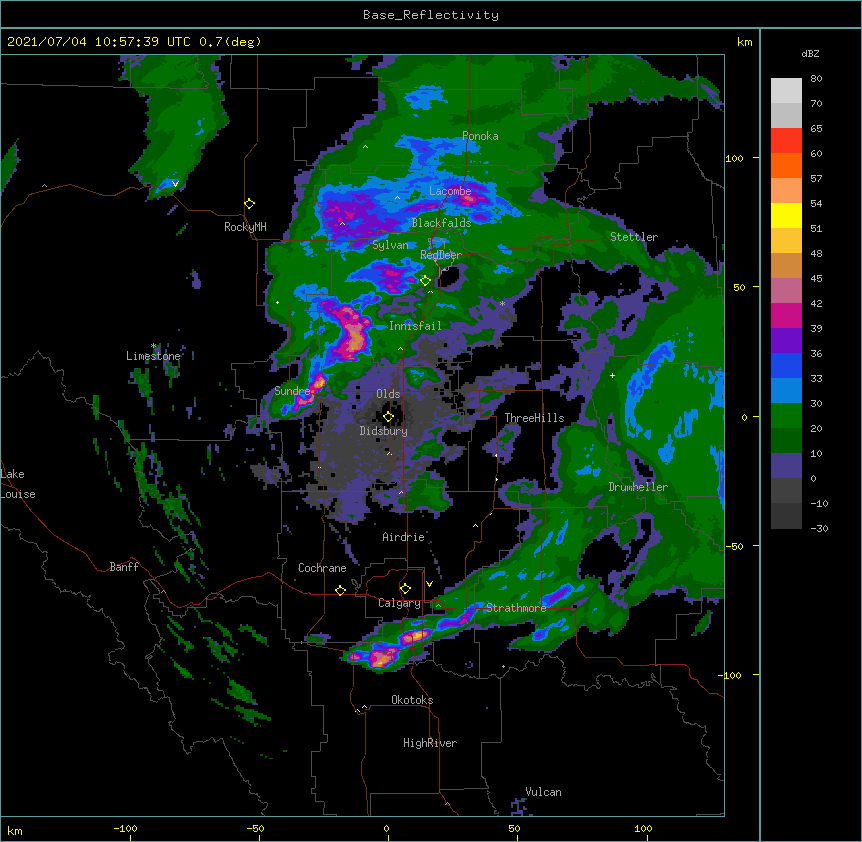Click the Base_Reflectivity title text
The width and height of the screenshot is (862, 842).
[x=431, y=15]
